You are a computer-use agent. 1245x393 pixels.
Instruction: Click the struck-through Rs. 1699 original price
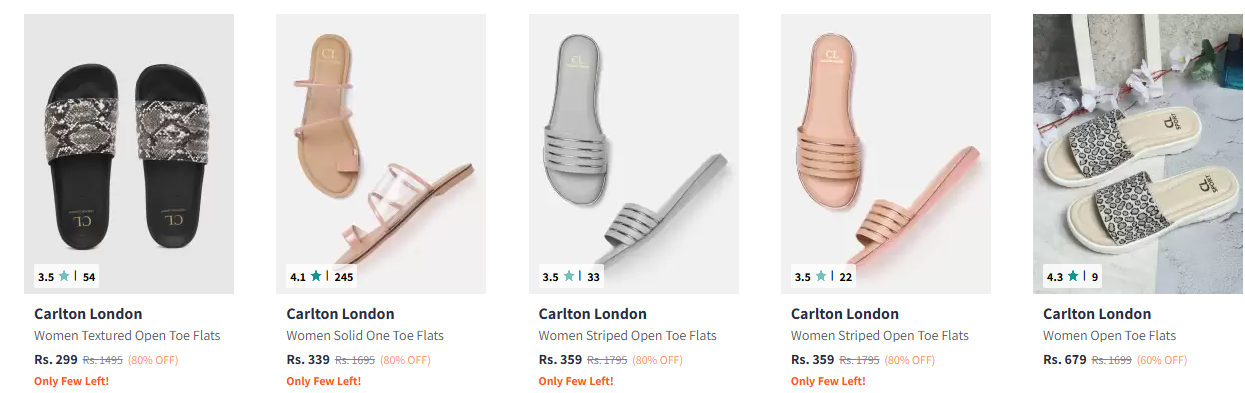tap(1111, 360)
